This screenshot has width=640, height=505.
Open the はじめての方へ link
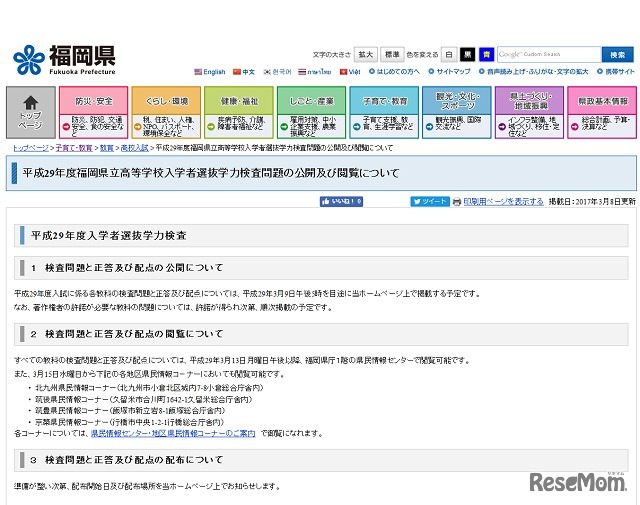click(x=398, y=72)
